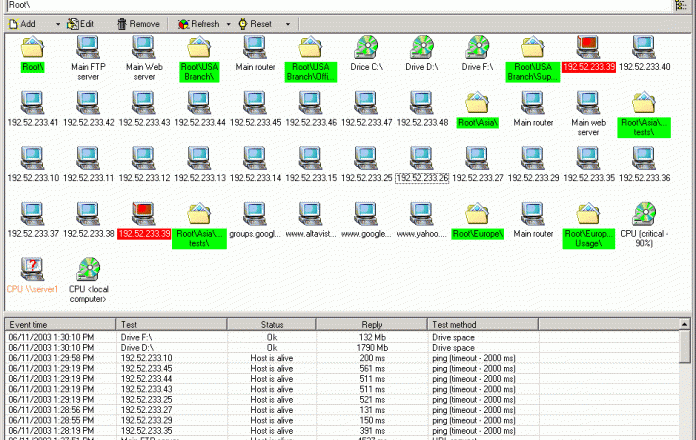Click the Edit toolbar button
The height and width of the screenshot is (440, 696).
pos(81,23)
